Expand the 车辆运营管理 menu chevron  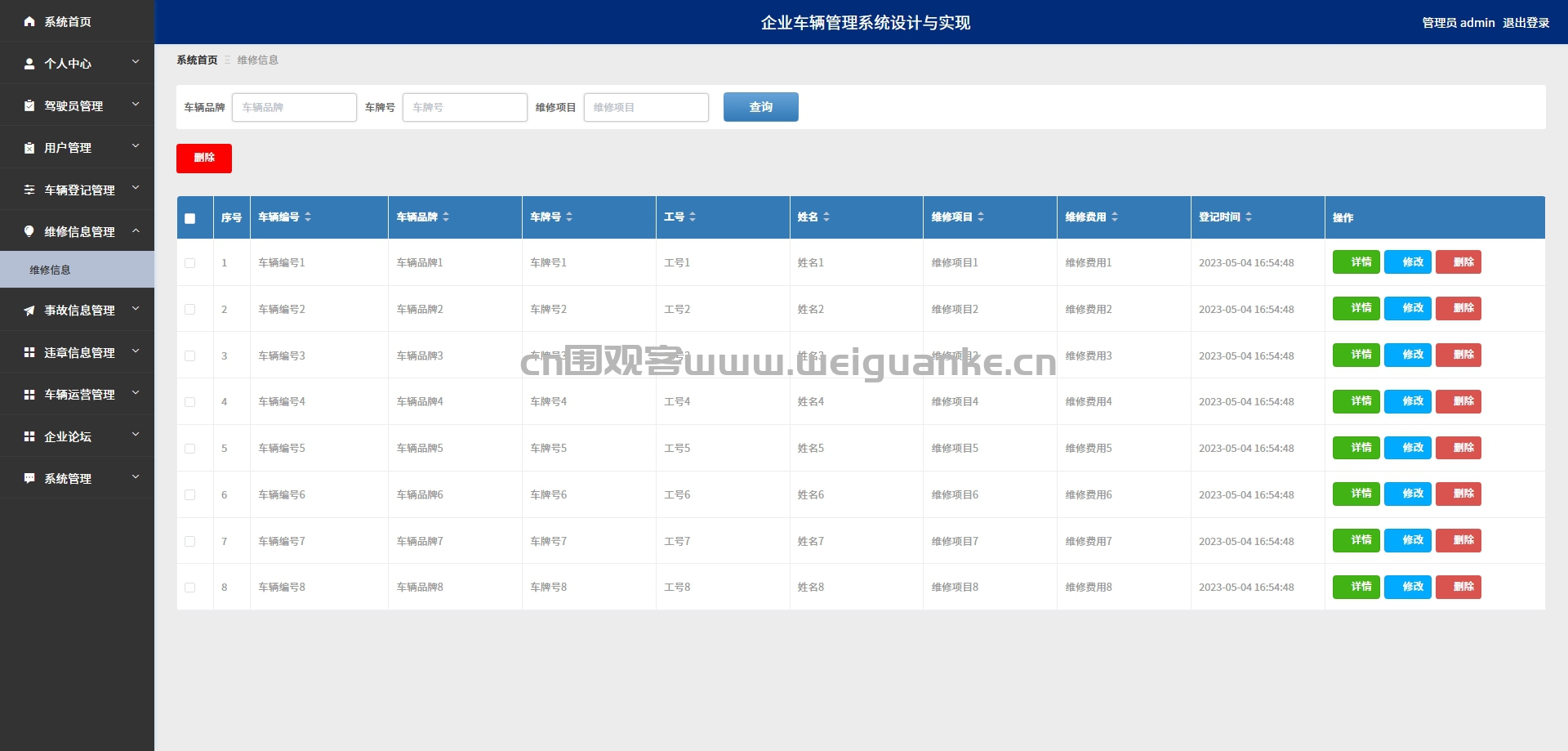[136, 393]
